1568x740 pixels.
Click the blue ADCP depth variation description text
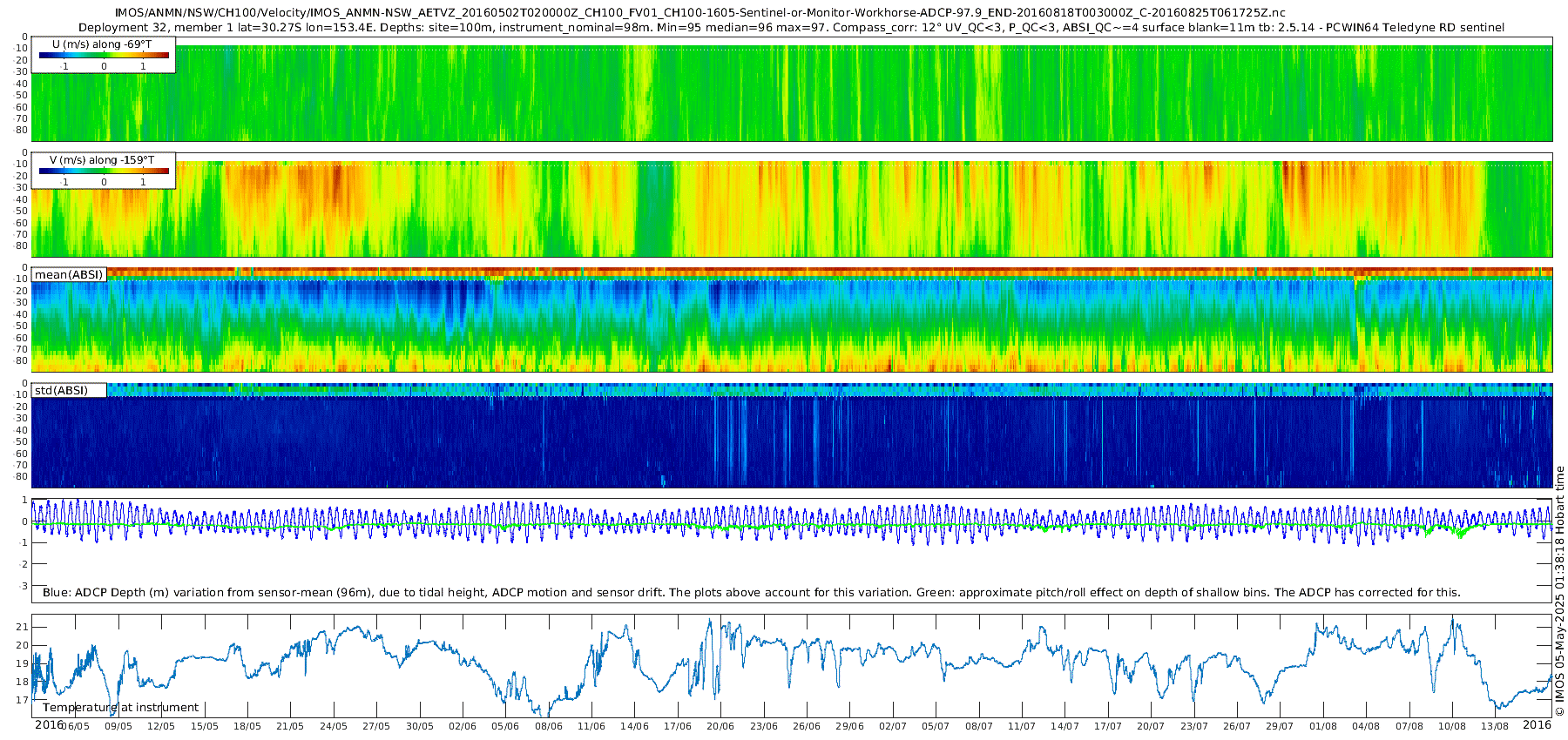751,593
